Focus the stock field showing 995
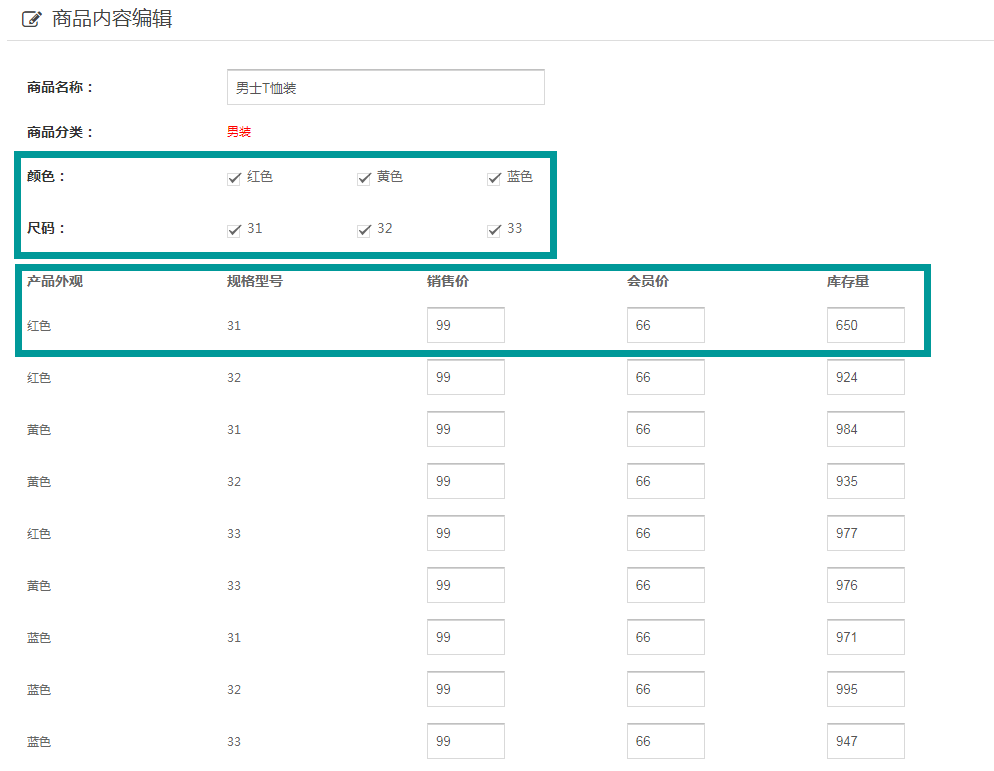 [865, 689]
